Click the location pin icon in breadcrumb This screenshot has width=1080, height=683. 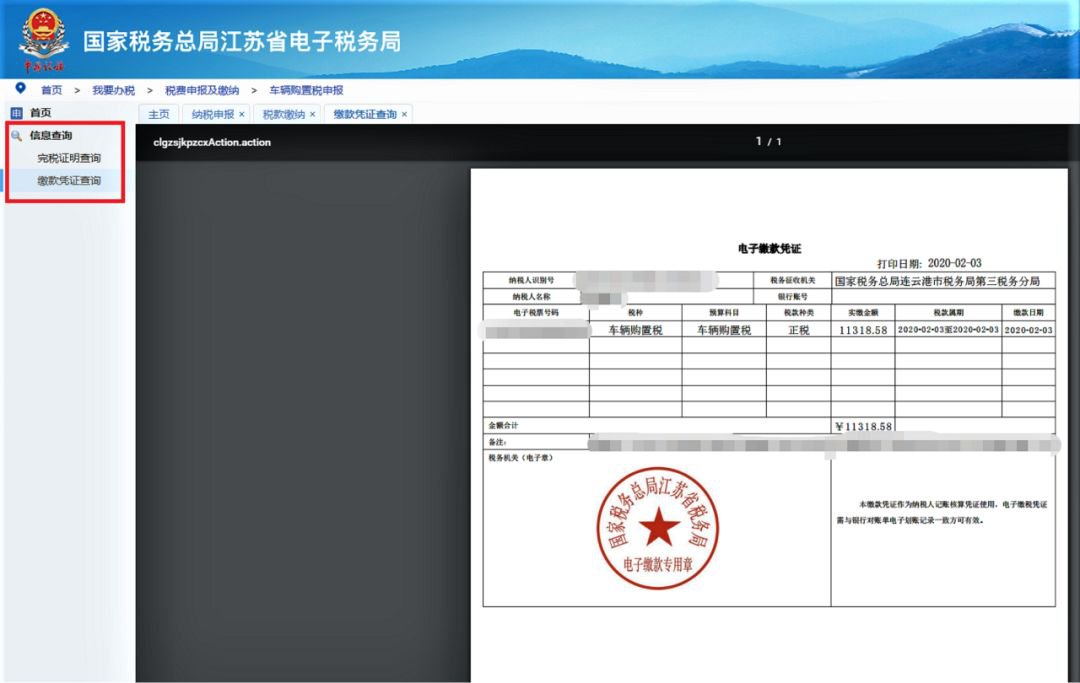20,89
